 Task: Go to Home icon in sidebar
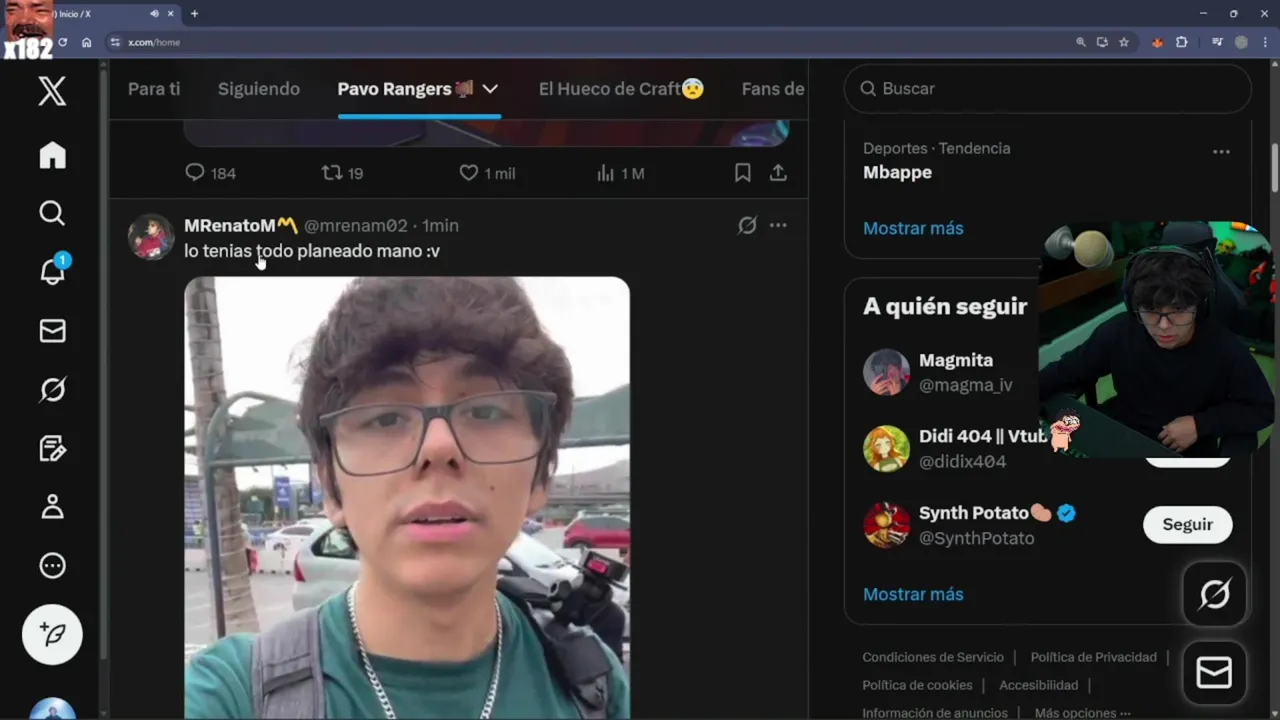coord(52,155)
